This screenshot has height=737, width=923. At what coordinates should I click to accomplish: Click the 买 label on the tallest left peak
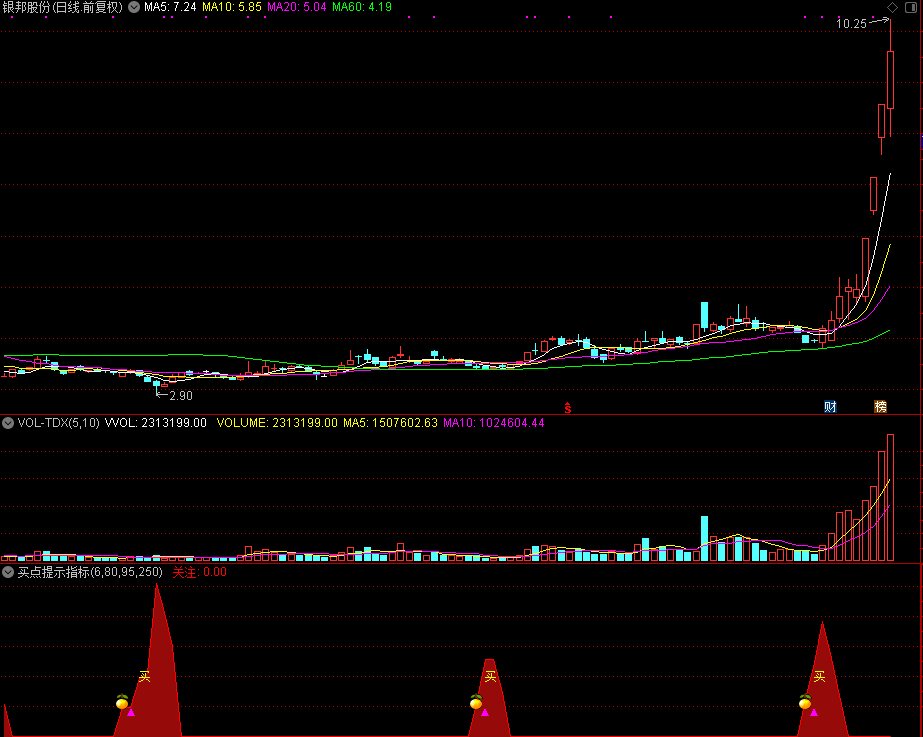point(145,676)
